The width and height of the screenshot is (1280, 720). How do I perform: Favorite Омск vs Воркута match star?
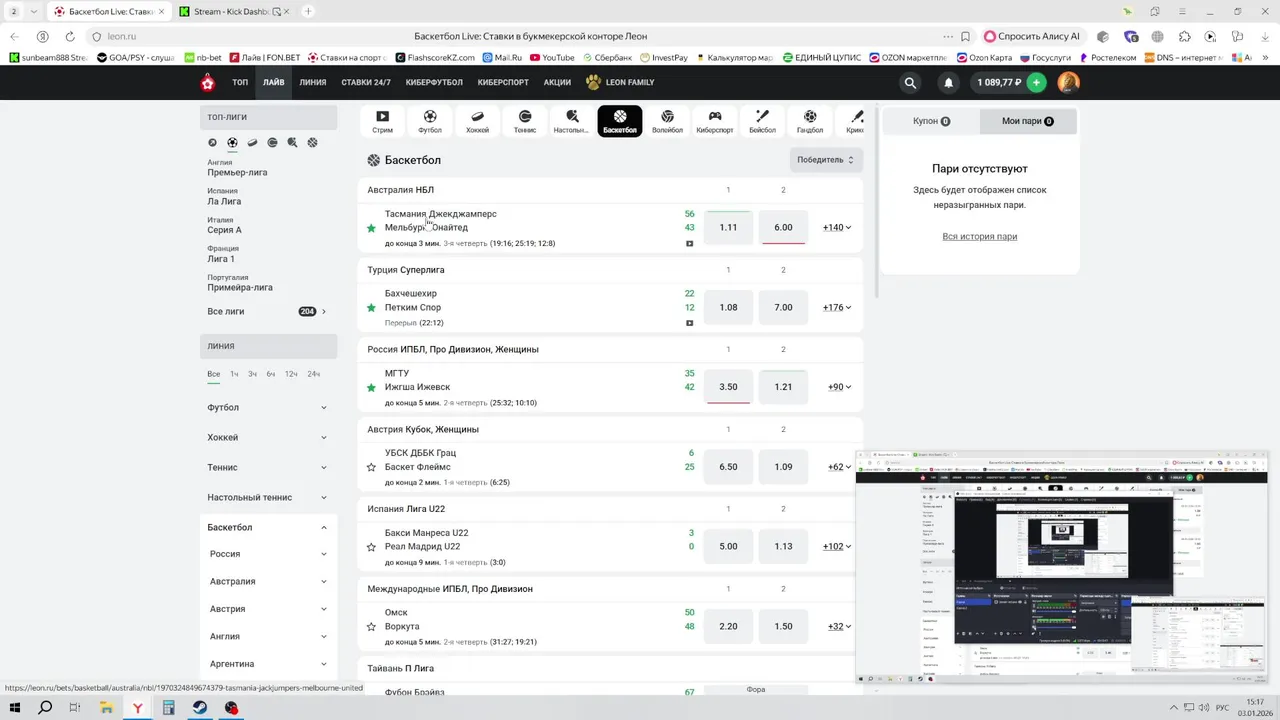371,627
